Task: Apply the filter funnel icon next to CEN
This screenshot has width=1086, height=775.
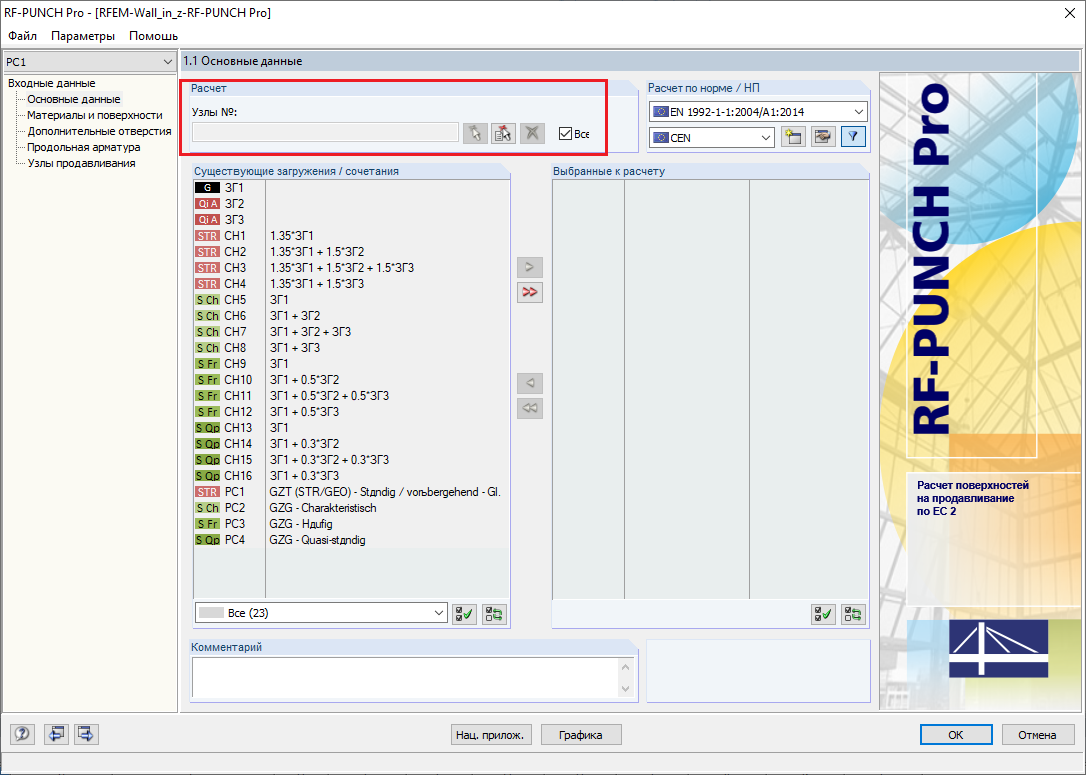Action: tap(852, 137)
